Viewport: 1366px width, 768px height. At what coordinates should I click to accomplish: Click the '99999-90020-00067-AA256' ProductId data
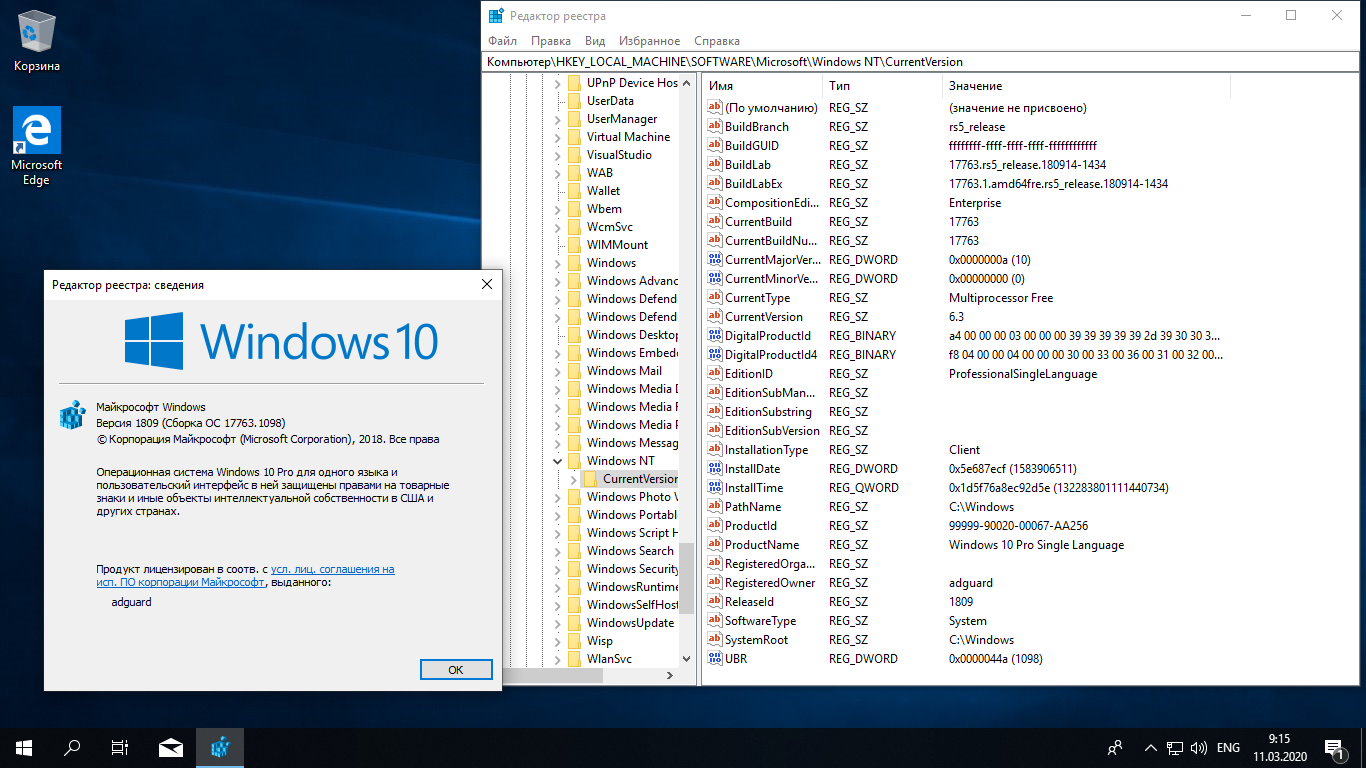(x=1018, y=526)
